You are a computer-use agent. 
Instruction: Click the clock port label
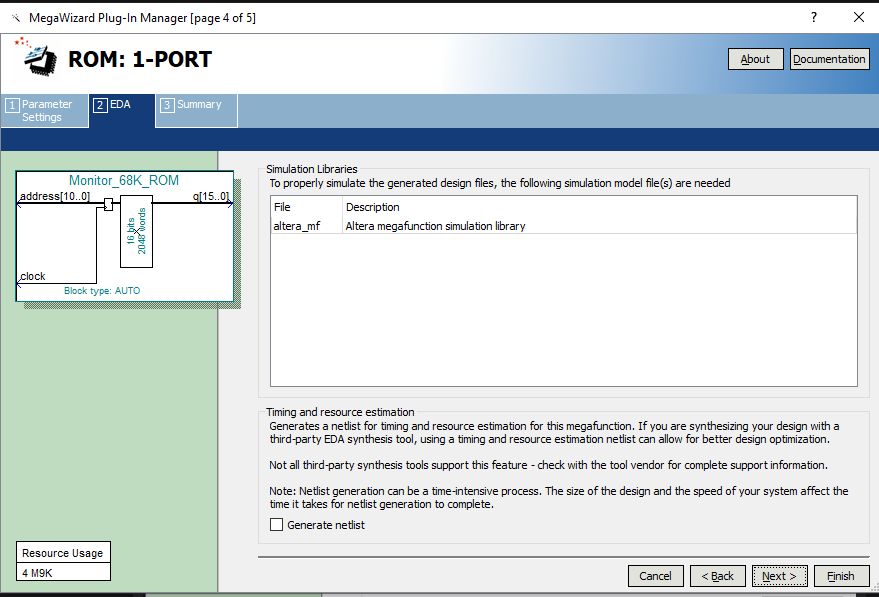click(x=33, y=276)
